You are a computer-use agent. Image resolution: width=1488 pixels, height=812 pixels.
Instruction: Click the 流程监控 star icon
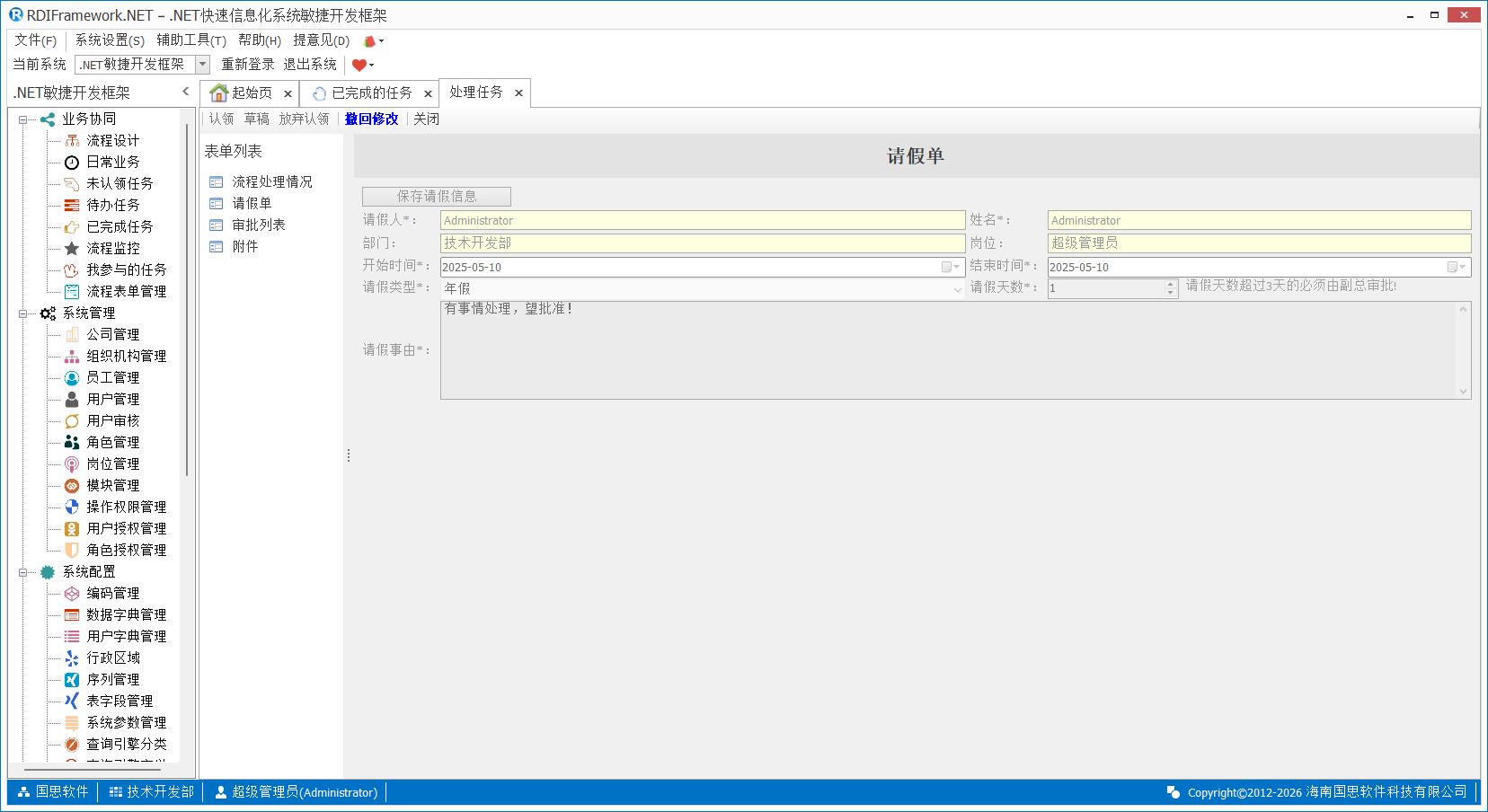coord(72,249)
